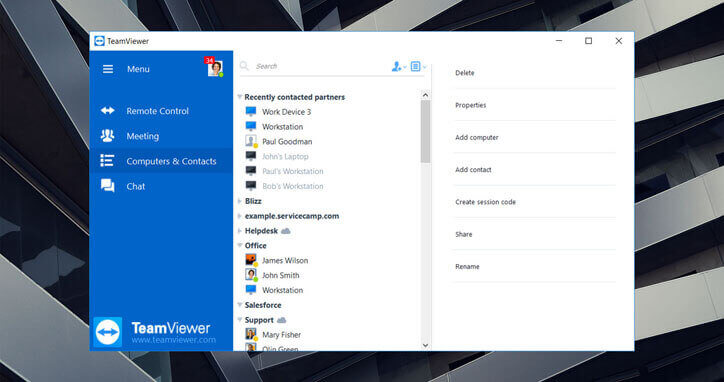The width and height of the screenshot is (724, 382).
Task: Expand the Blizz group
Action: (240, 201)
